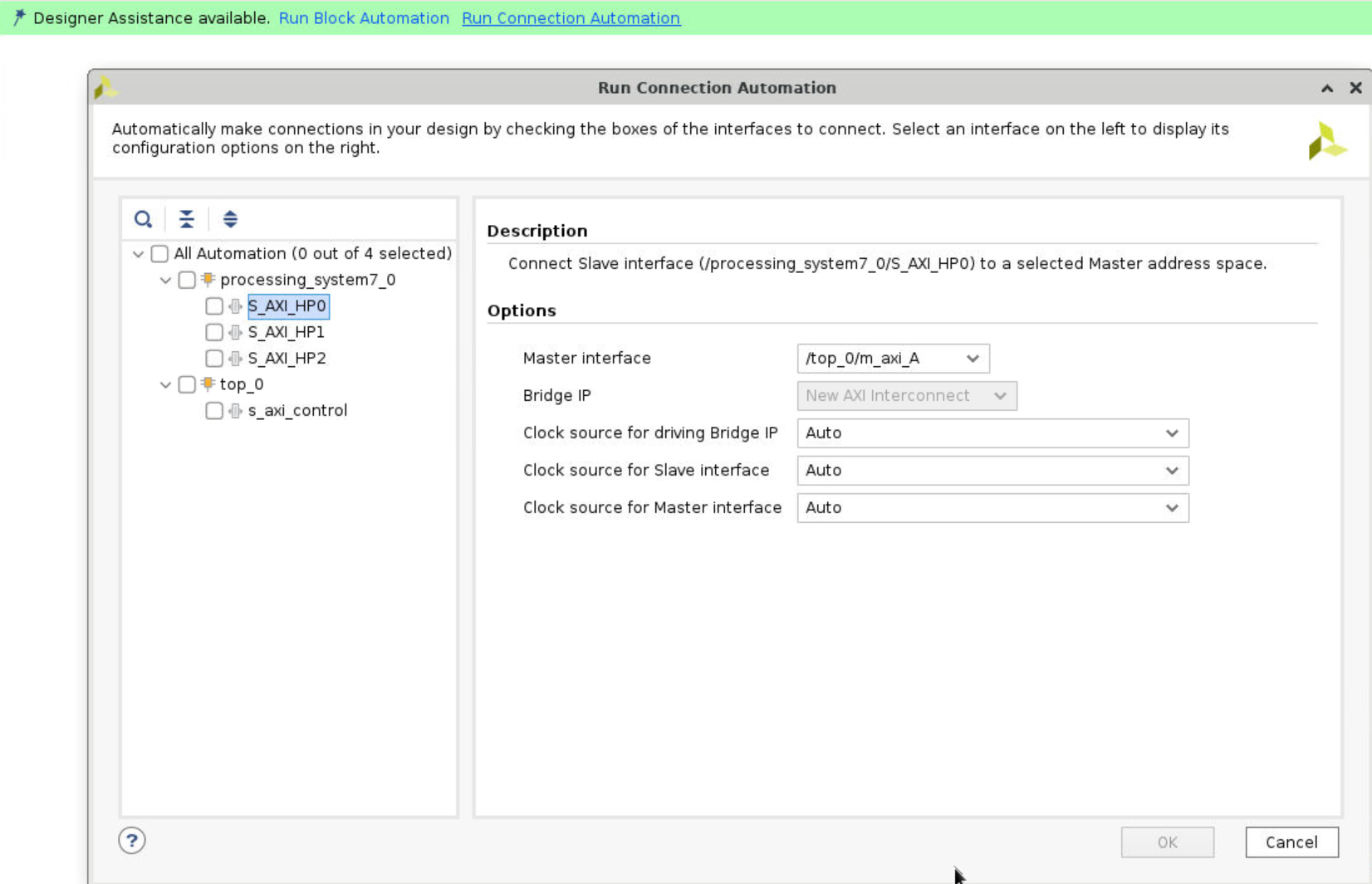Viewport: 1372px width, 884px height.
Task: Collapse the All Automation tree node
Action: point(138,254)
